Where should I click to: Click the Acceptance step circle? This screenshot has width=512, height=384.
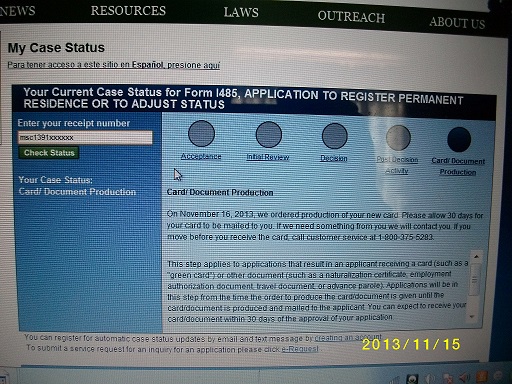point(201,133)
